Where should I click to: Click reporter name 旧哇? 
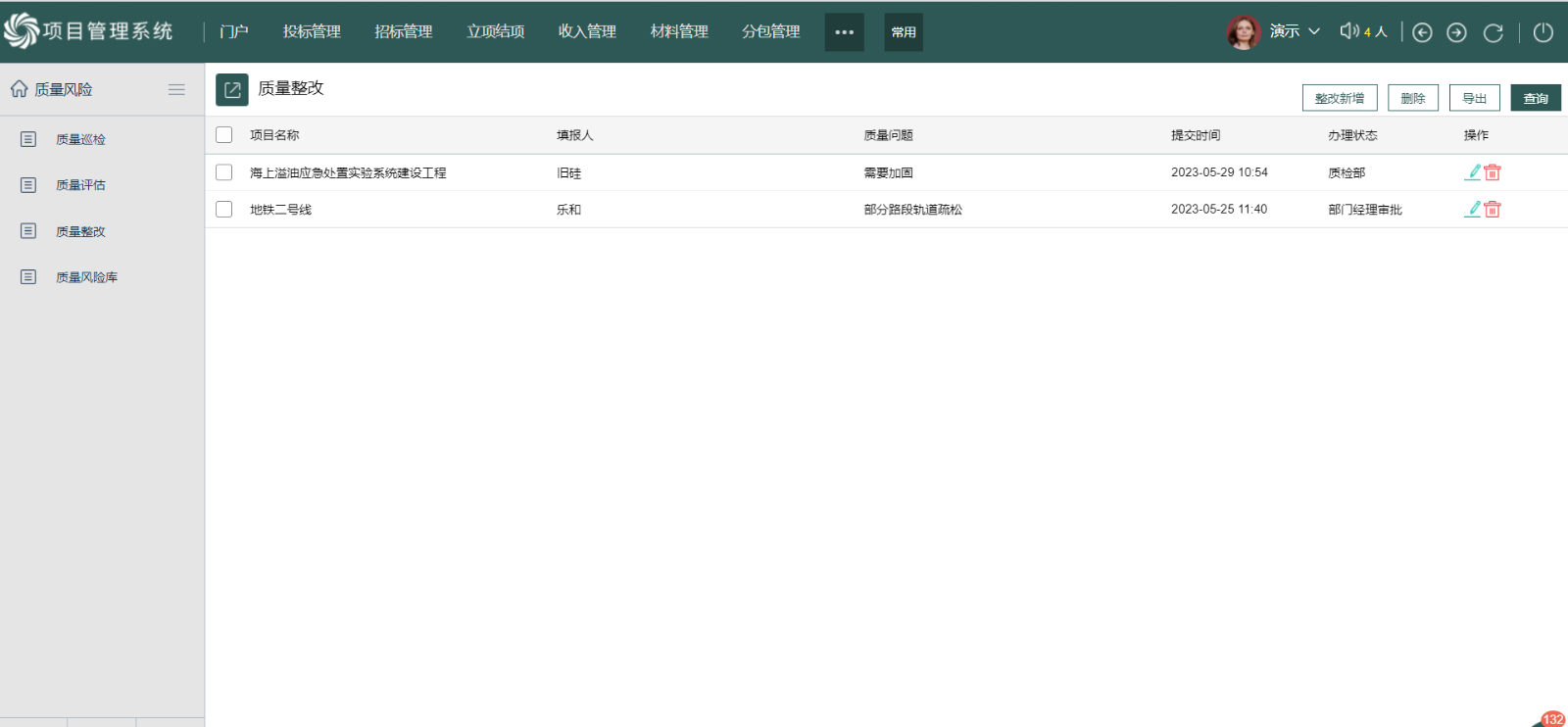pos(568,172)
